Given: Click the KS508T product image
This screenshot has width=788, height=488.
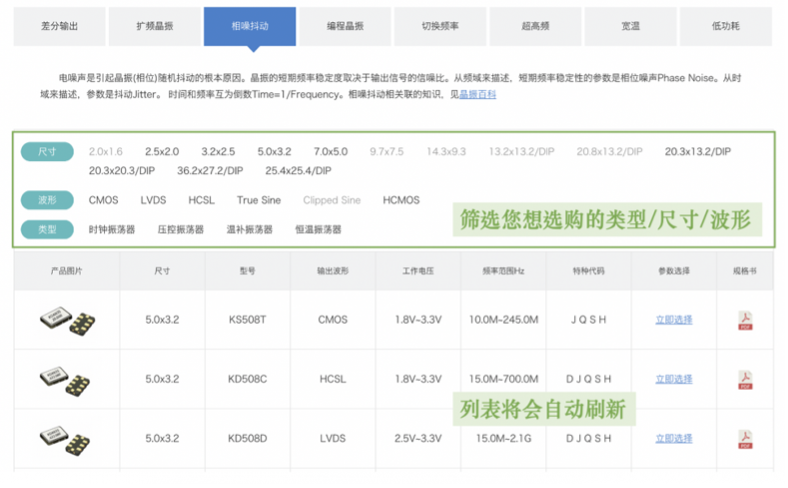Looking at the screenshot, I should pyautogui.click(x=67, y=320).
